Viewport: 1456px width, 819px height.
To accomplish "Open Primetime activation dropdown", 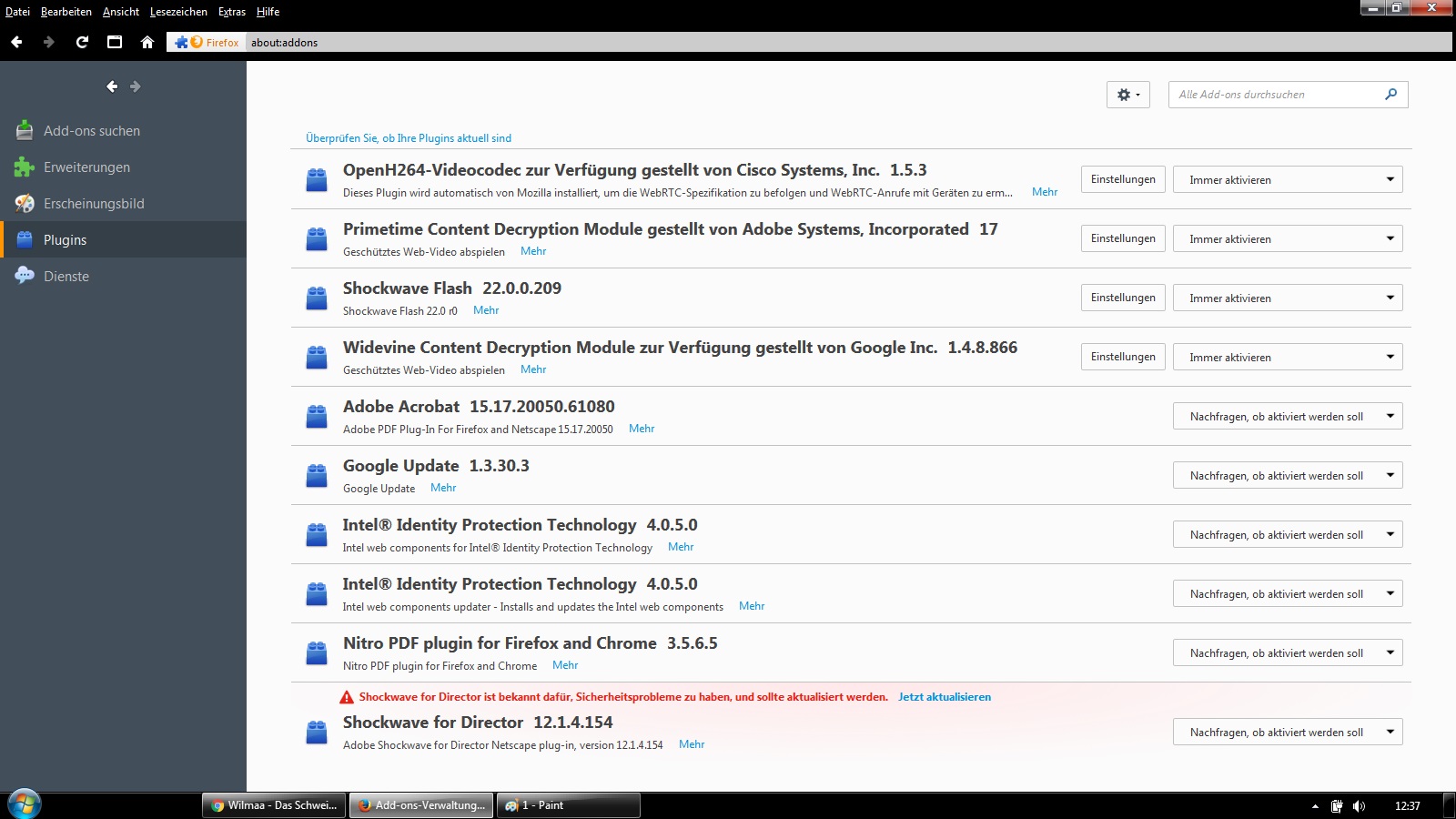I will pyautogui.click(x=1288, y=238).
